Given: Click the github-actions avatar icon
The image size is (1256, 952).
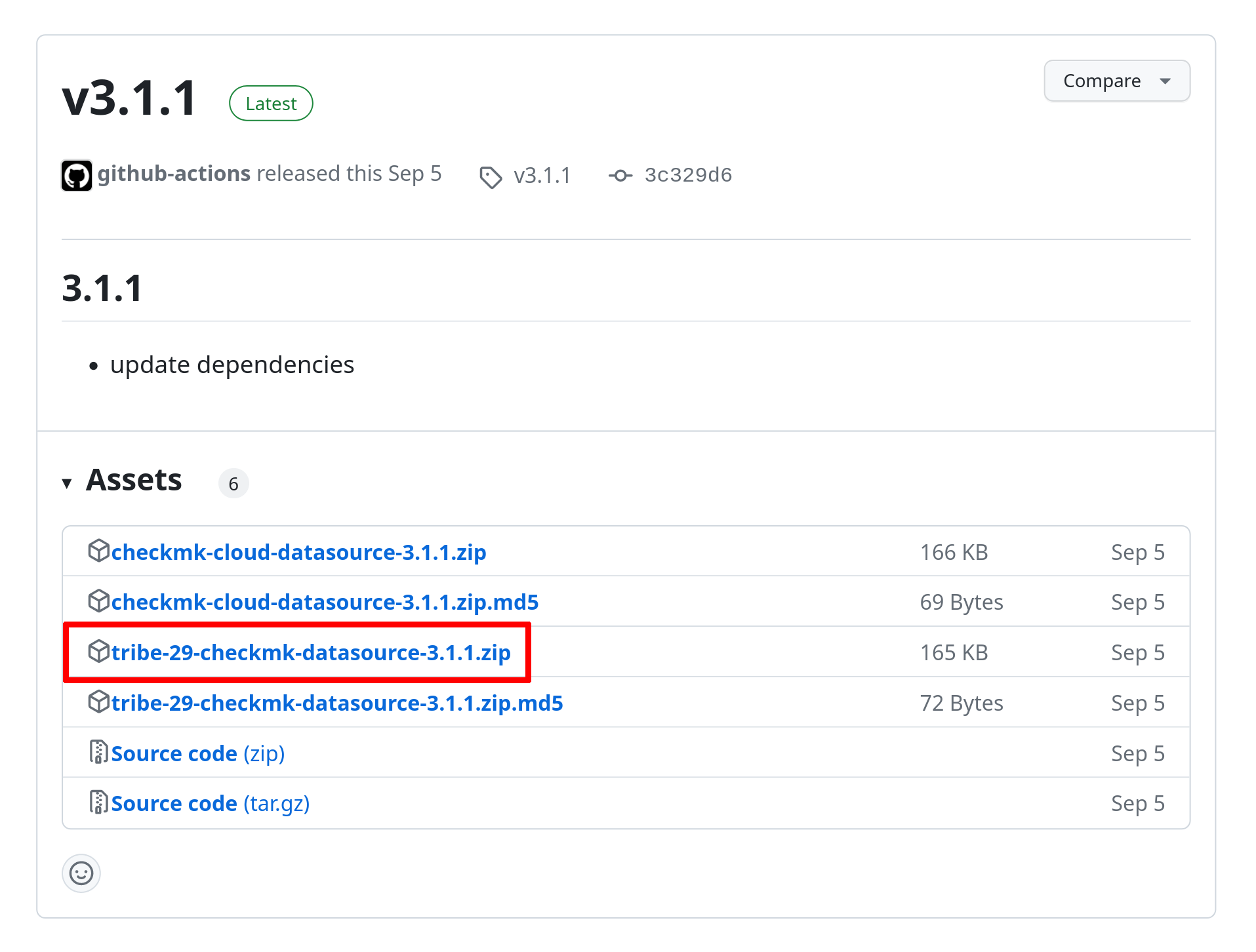Looking at the screenshot, I should click(x=77, y=175).
